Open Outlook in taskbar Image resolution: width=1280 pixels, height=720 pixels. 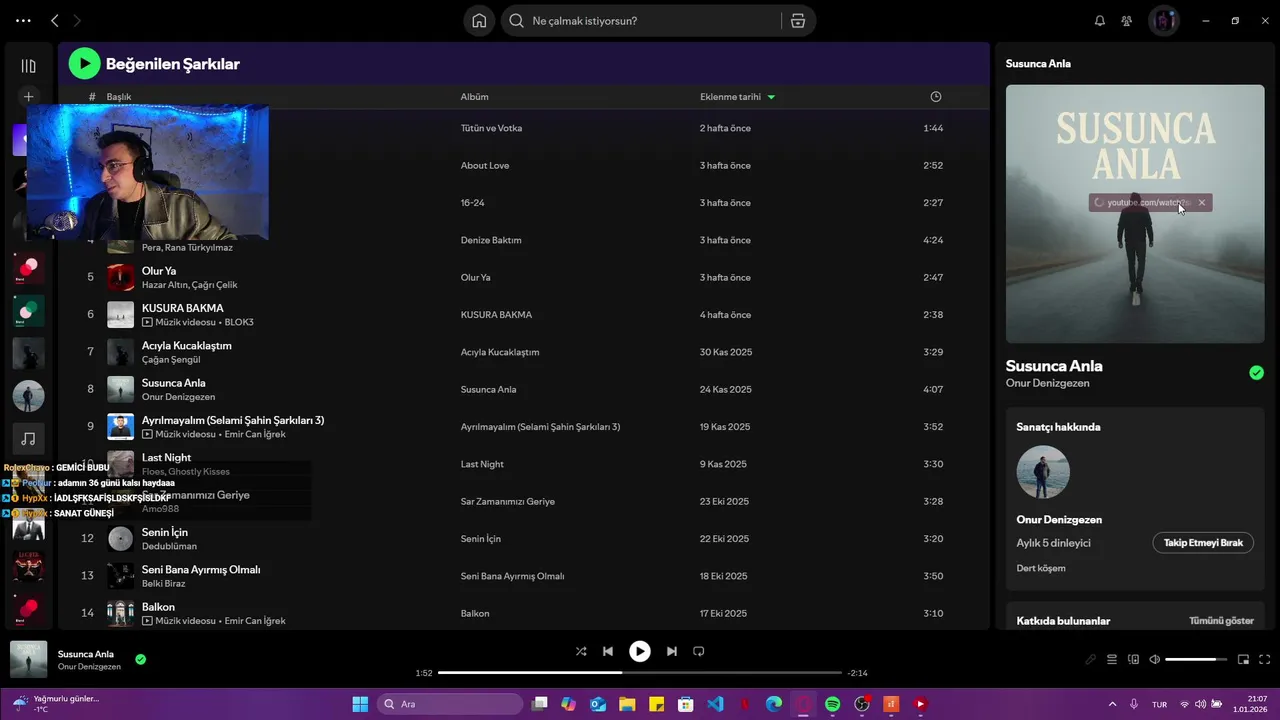coord(598,704)
